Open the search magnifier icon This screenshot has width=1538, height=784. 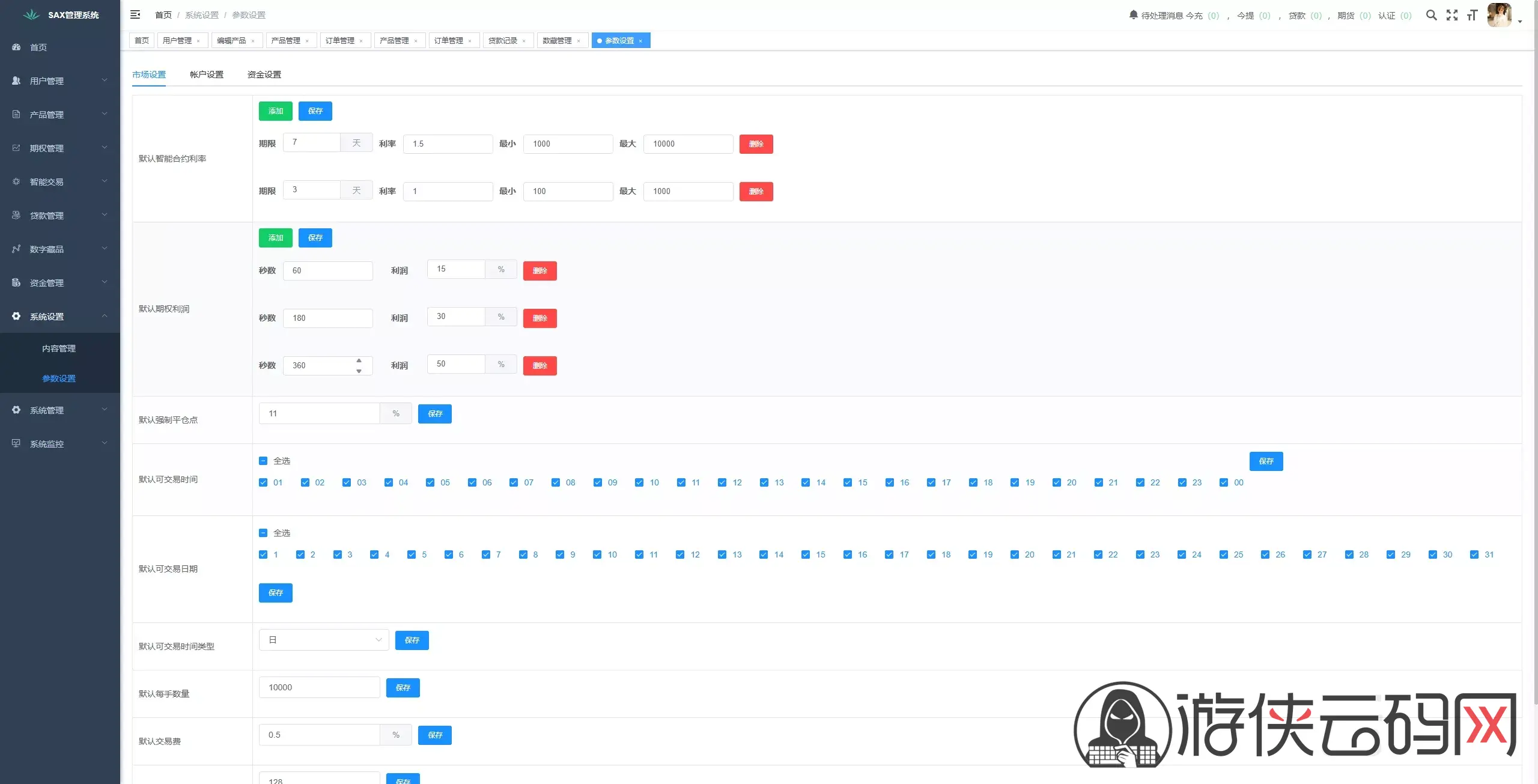(x=1432, y=15)
